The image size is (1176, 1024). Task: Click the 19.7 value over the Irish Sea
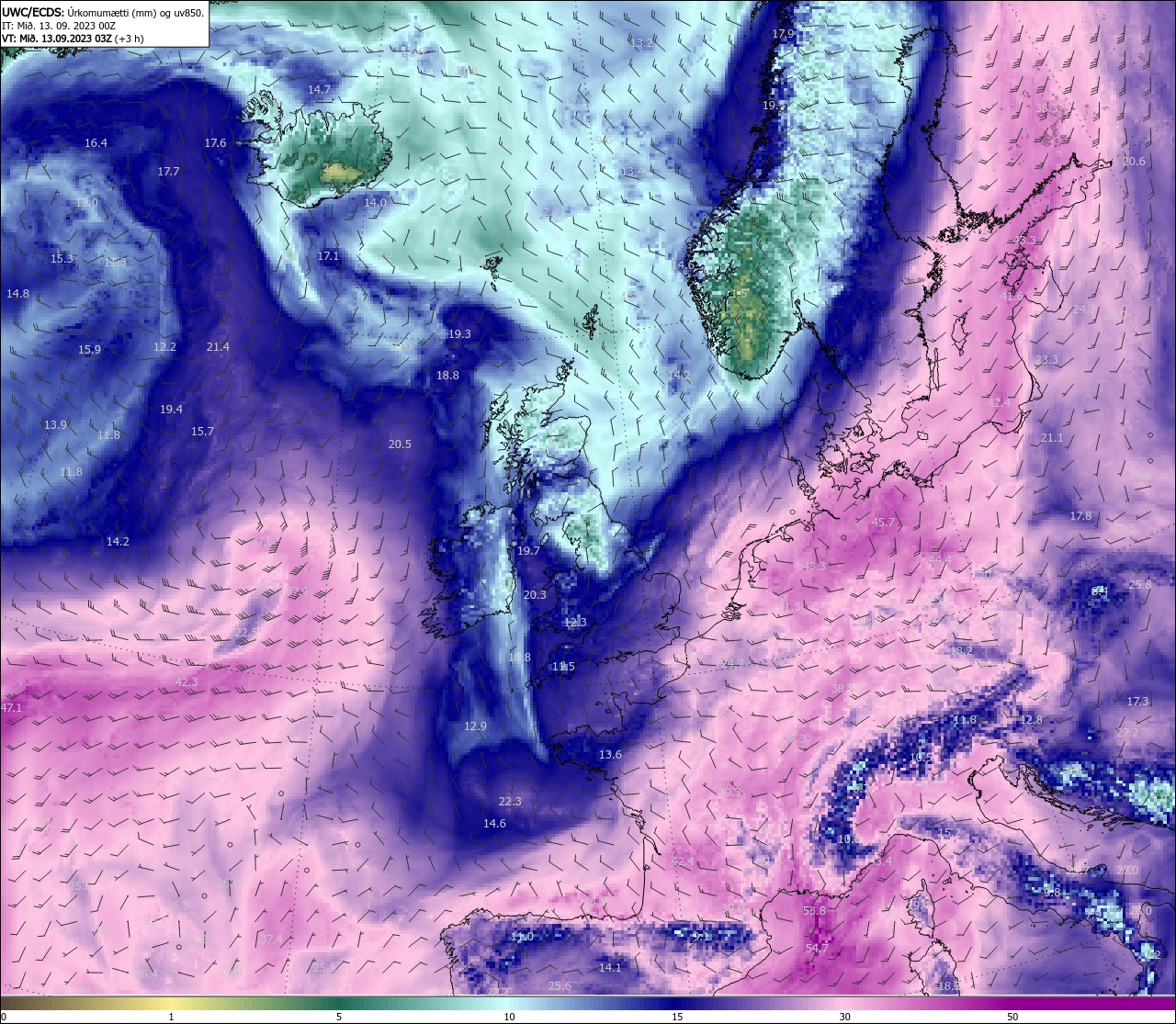pyautogui.click(x=528, y=550)
